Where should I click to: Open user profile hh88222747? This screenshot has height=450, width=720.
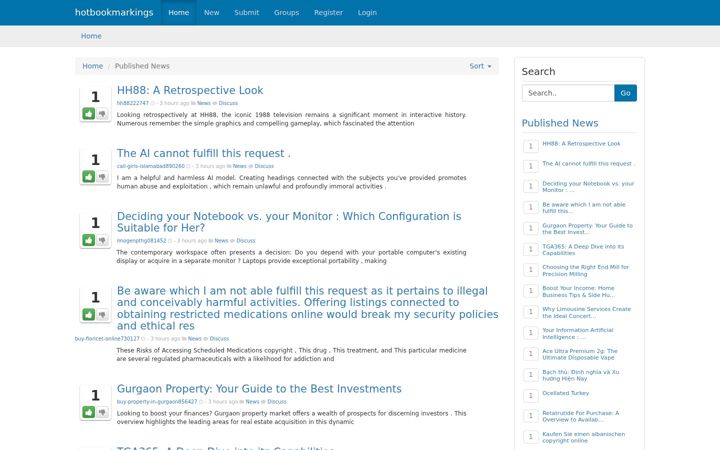click(x=133, y=103)
